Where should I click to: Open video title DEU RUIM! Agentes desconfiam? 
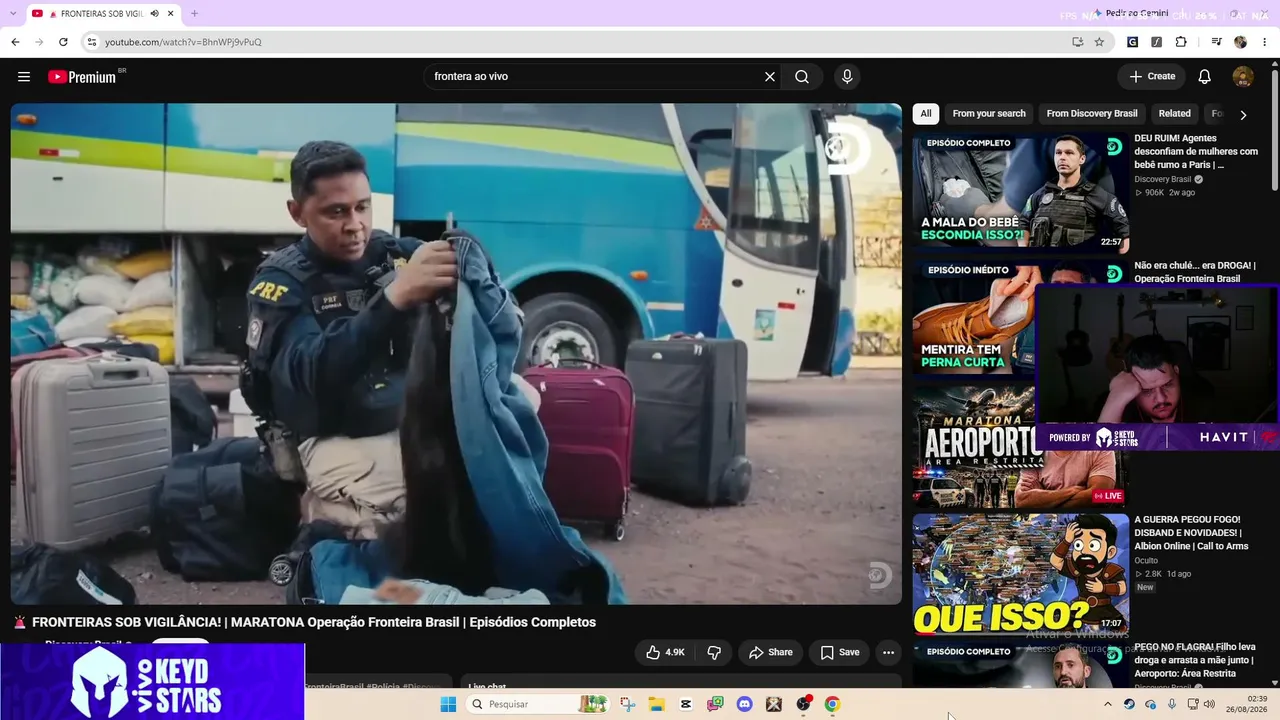(x=1196, y=151)
